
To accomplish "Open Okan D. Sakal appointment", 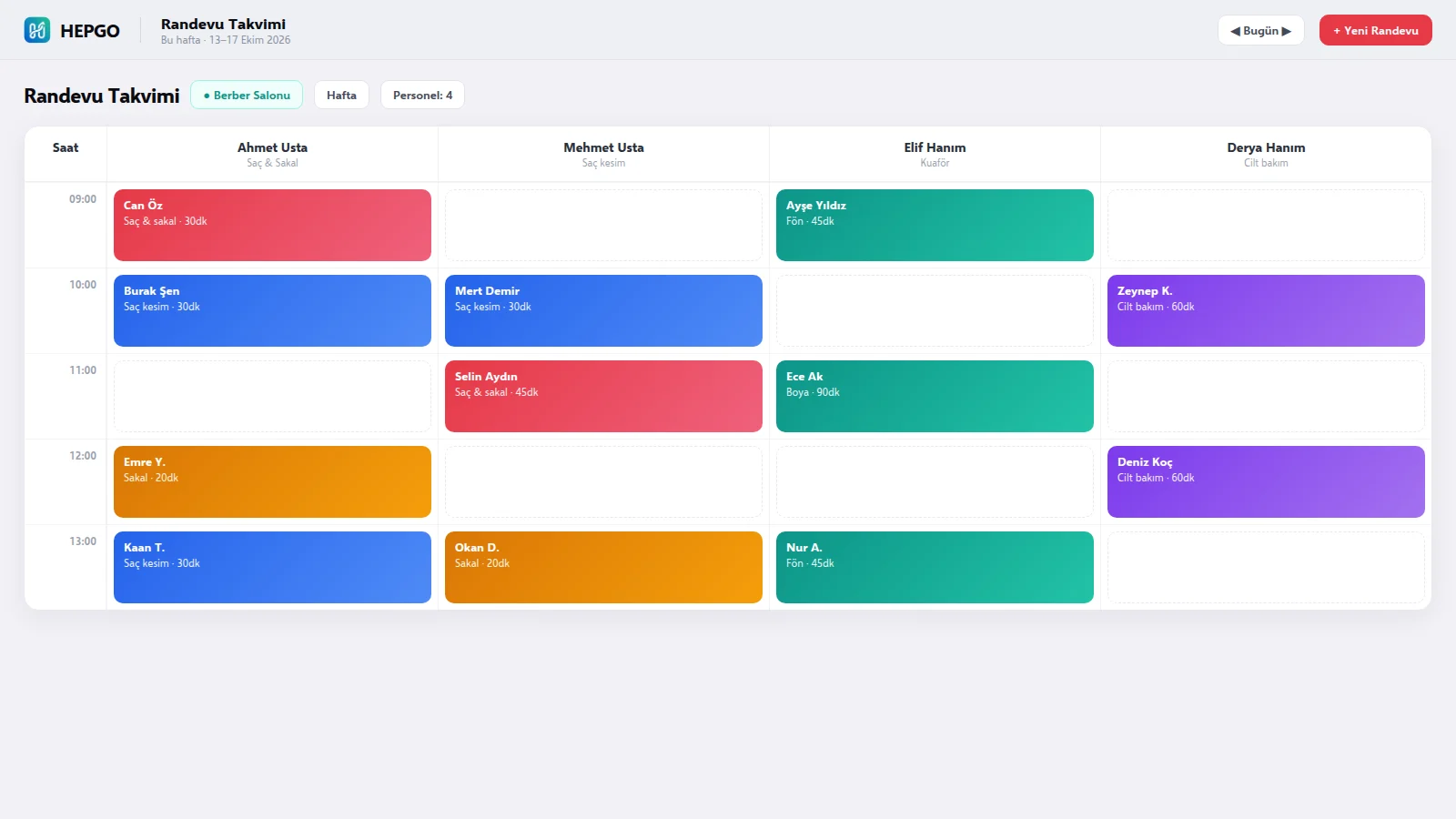I will [603, 567].
